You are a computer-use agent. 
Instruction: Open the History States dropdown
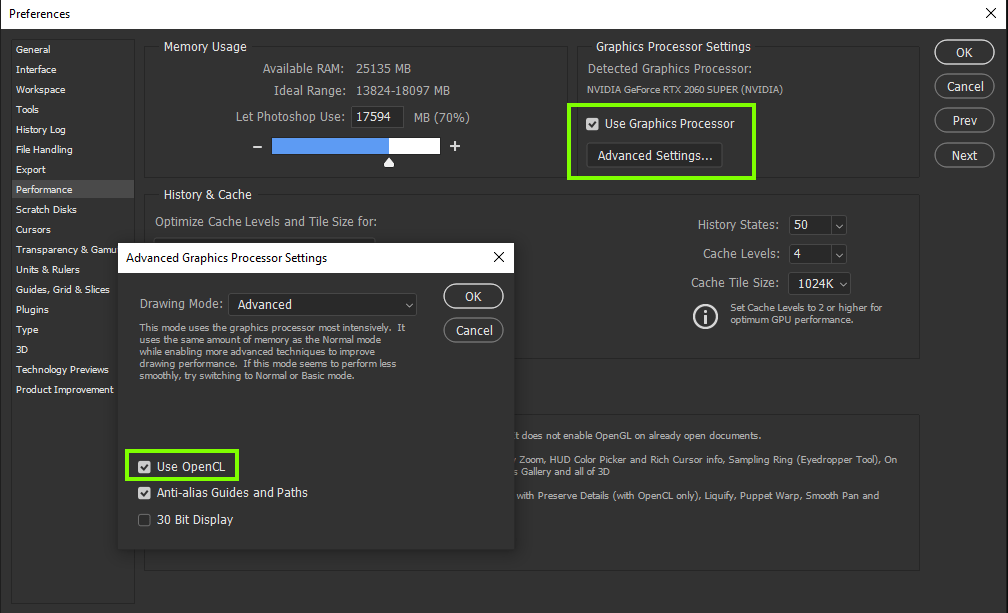[x=838, y=225]
